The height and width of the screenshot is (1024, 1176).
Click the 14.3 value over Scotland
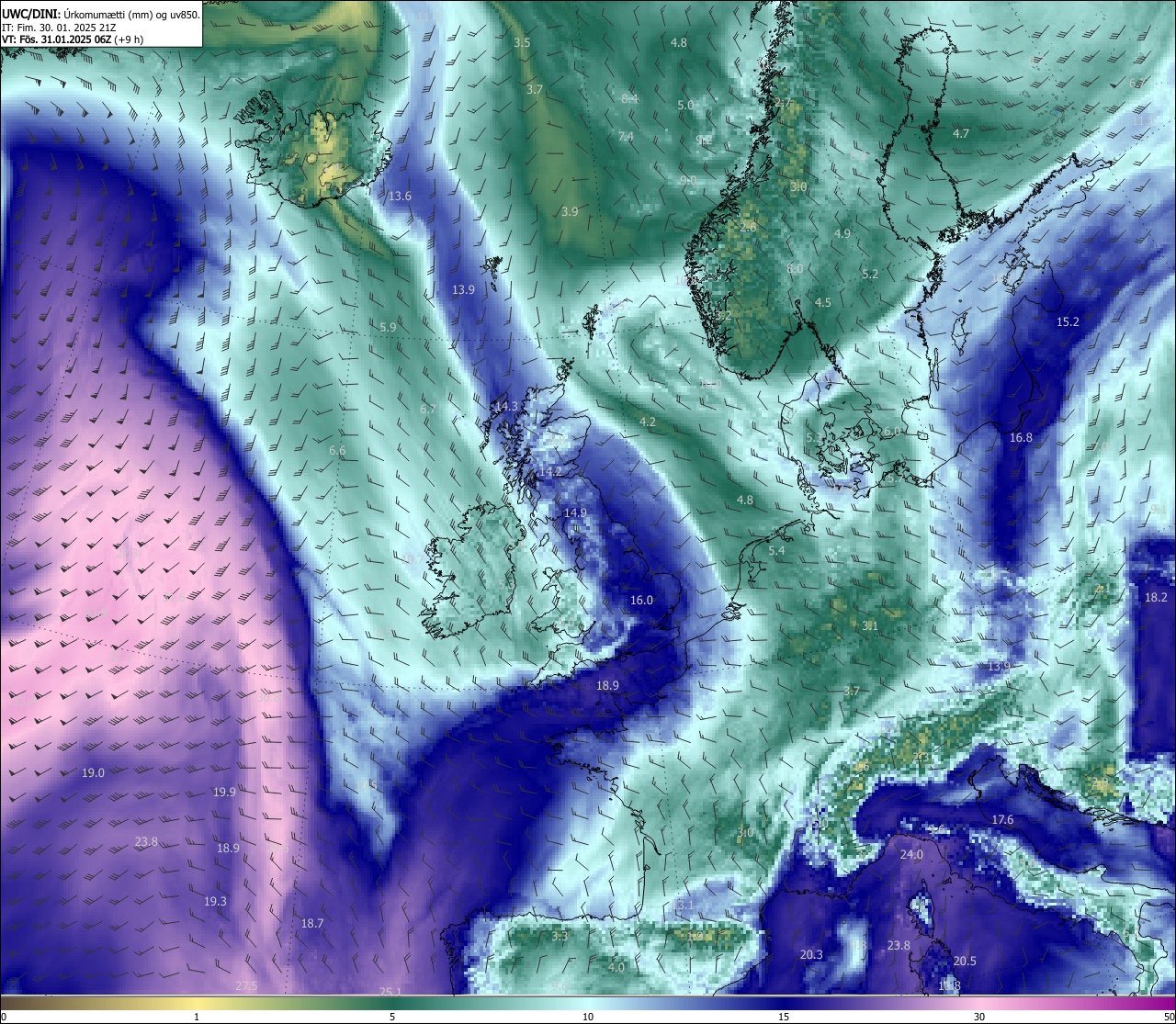[x=506, y=406]
